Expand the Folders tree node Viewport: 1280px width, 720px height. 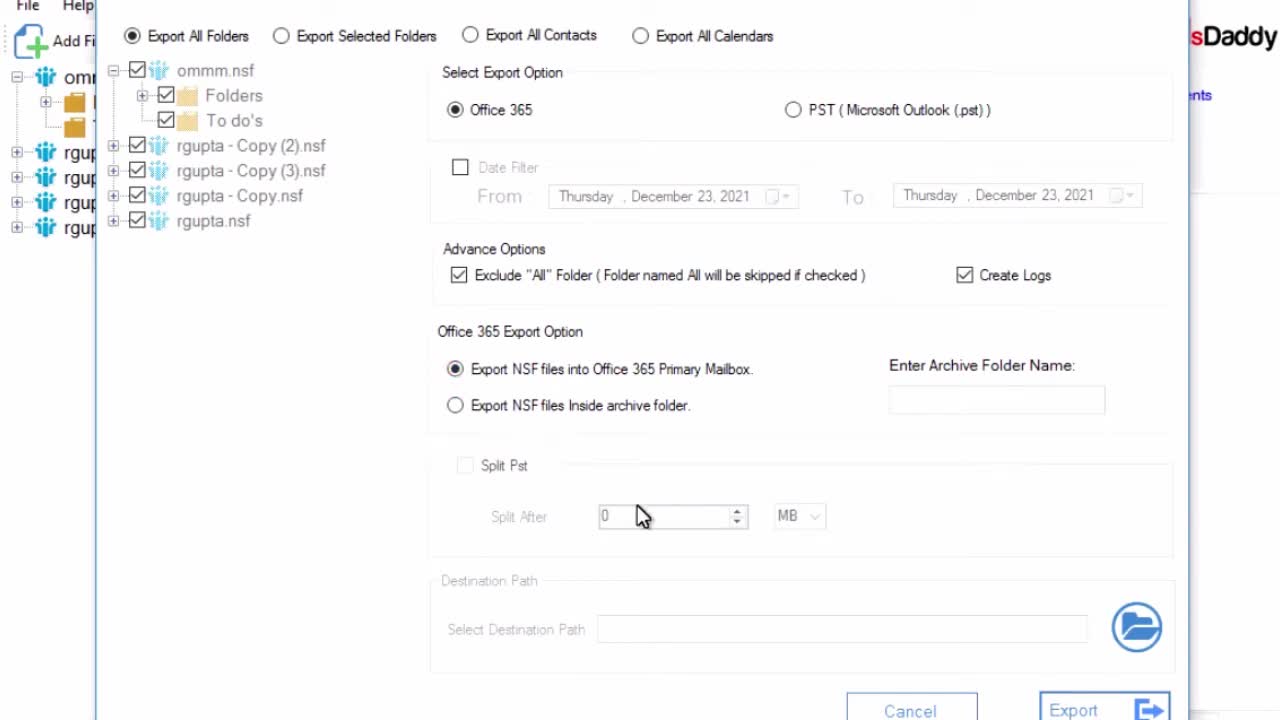click(142, 96)
